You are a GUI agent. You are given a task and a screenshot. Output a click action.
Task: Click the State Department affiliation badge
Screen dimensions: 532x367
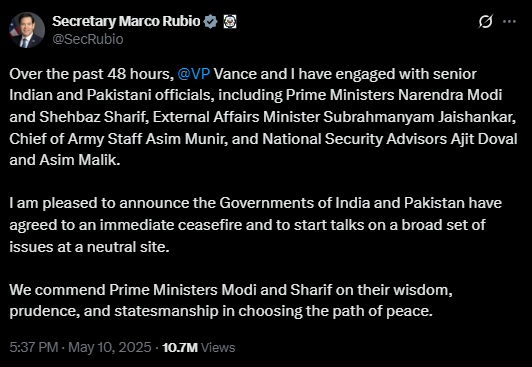click(x=230, y=21)
